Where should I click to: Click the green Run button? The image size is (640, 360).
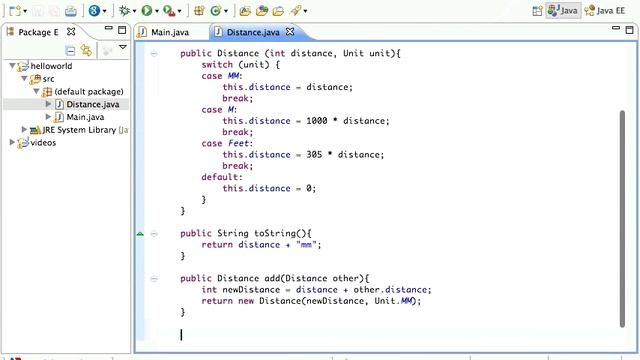(x=147, y=11)
